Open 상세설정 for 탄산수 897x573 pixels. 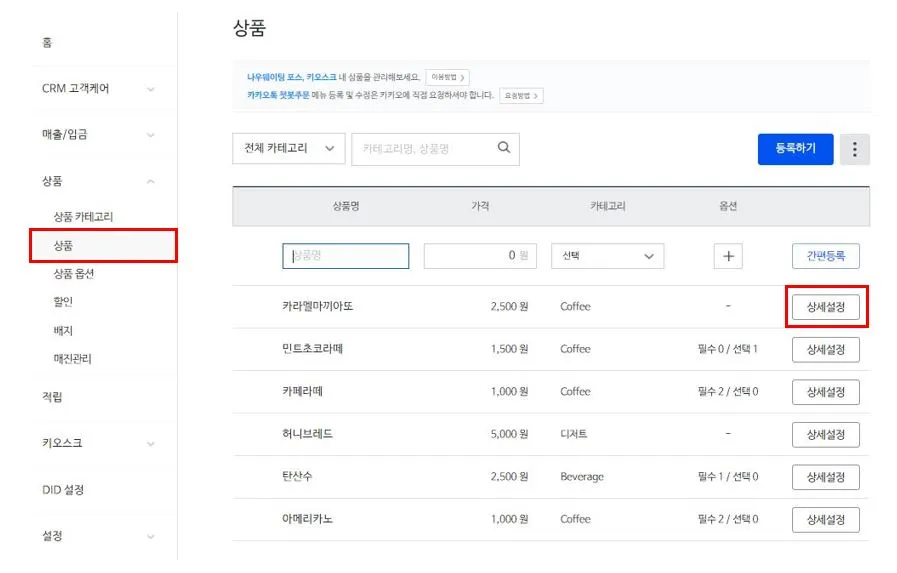[825, 477]
